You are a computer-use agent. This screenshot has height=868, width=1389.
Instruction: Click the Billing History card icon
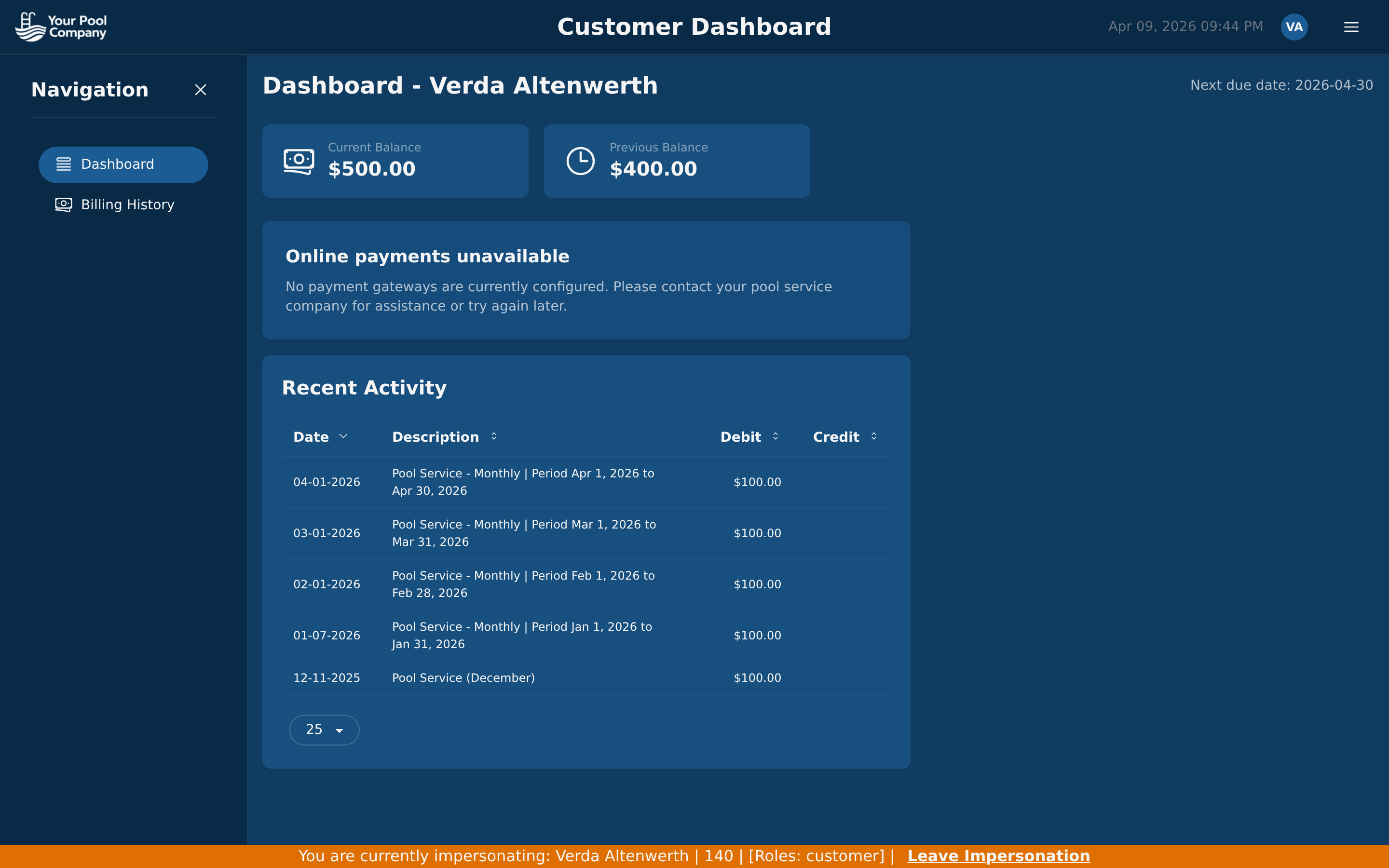(63, 204)
